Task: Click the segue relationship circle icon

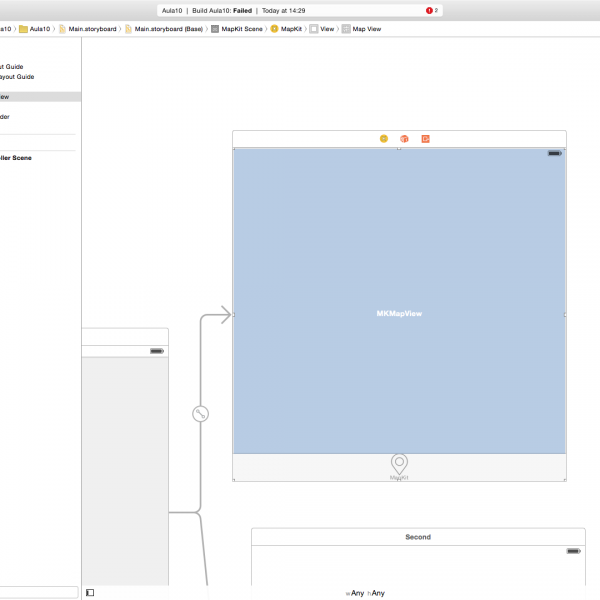Action: (x=201, y=414)
